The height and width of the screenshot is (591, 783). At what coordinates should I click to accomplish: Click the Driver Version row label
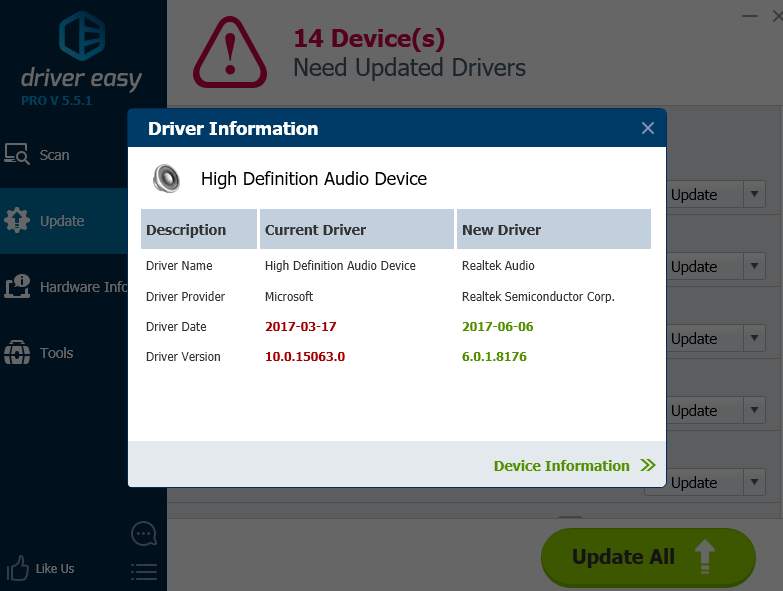[x=183, y=356]
